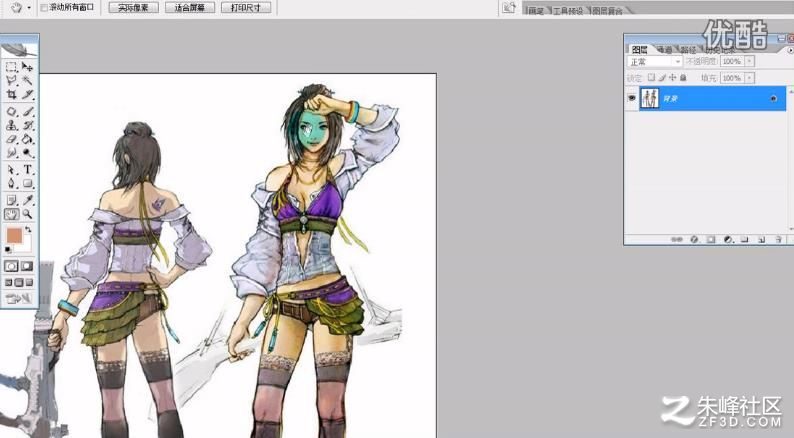The image size is (794, 438).
Task: Select the Polygonal Lasso tool
Action: (x=11, y=81)
